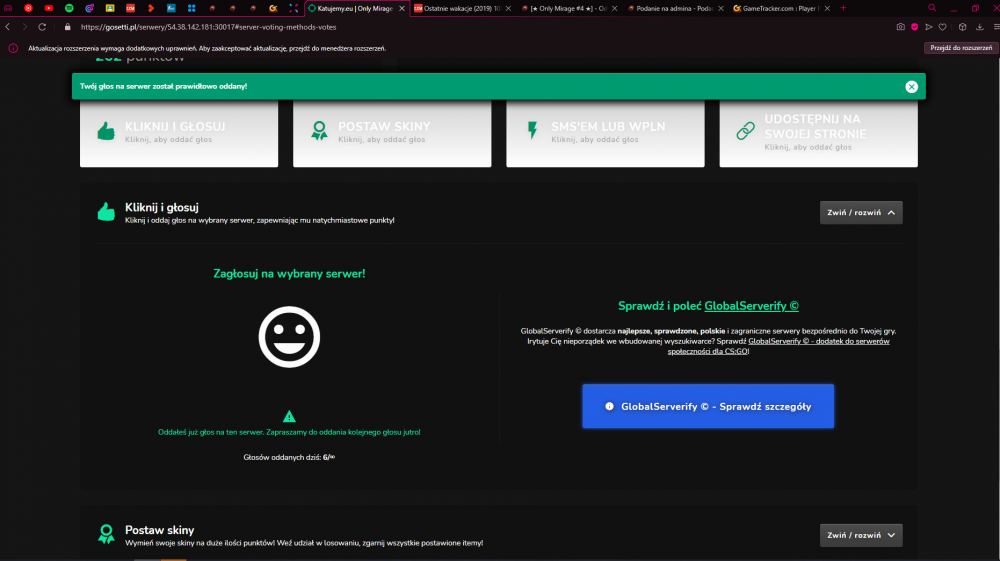Open the pinned cda tab
Image resolution: width=1000 pixels, height=561 pixels.
tap(130, 8)
